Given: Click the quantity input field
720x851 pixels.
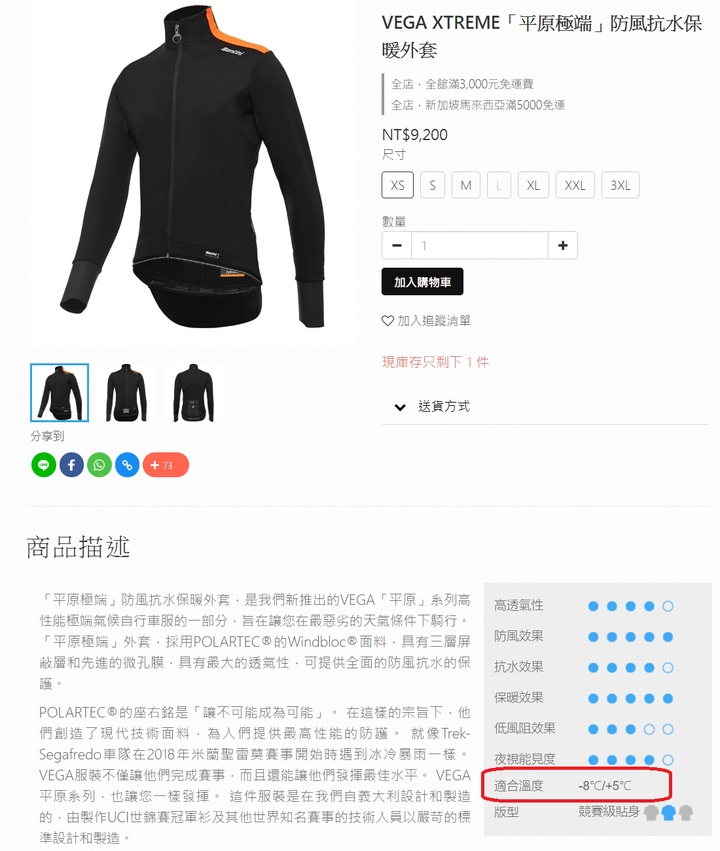Looking at the screenshot, I should pyautogui.click(x=480, y=245).
